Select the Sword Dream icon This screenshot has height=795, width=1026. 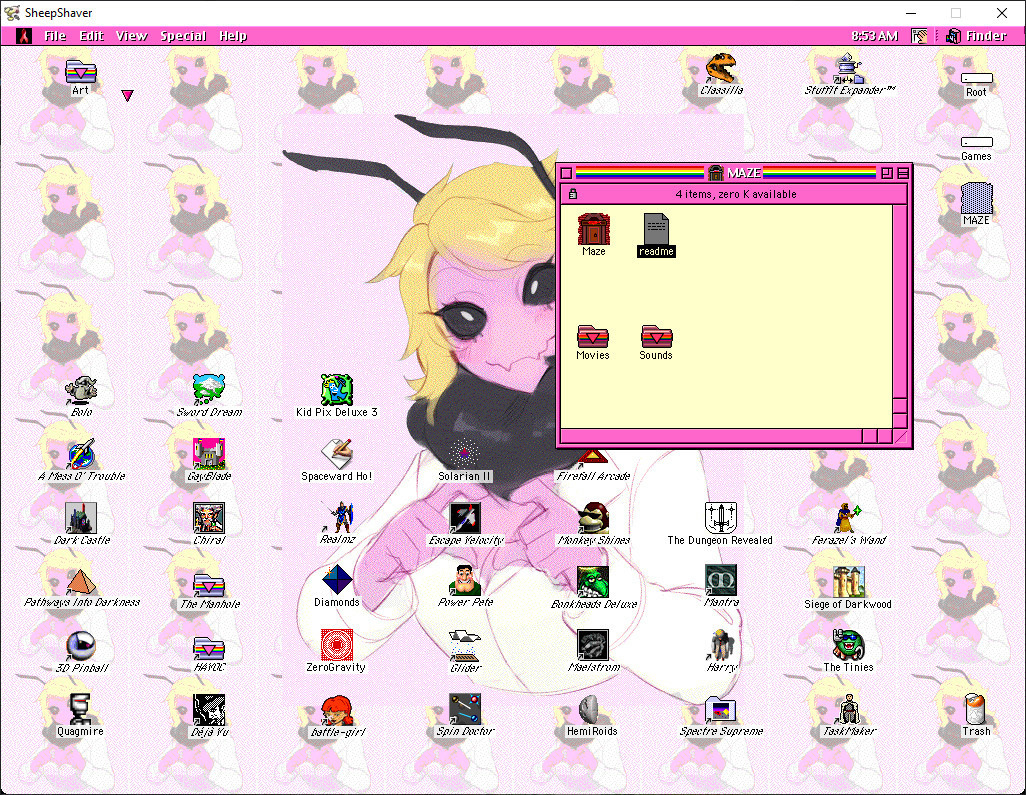click(x=209, y=389)
